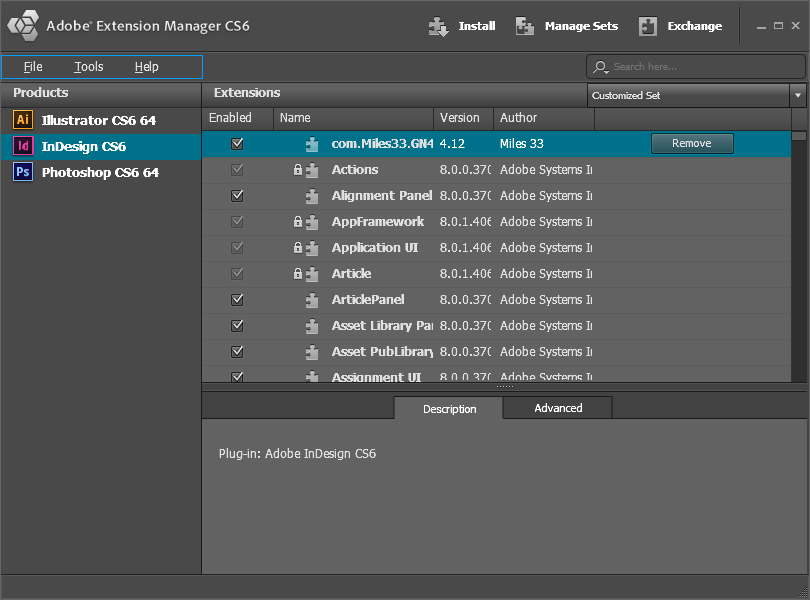Switch to the Description tab
Screen dimensions: 810x600
[x=448, y=408]
